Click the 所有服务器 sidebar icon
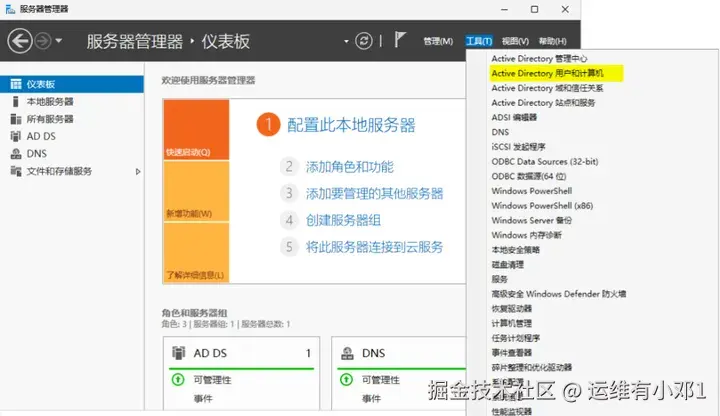The height and width of the screenshot is (416, 720). tap(16, 119)
